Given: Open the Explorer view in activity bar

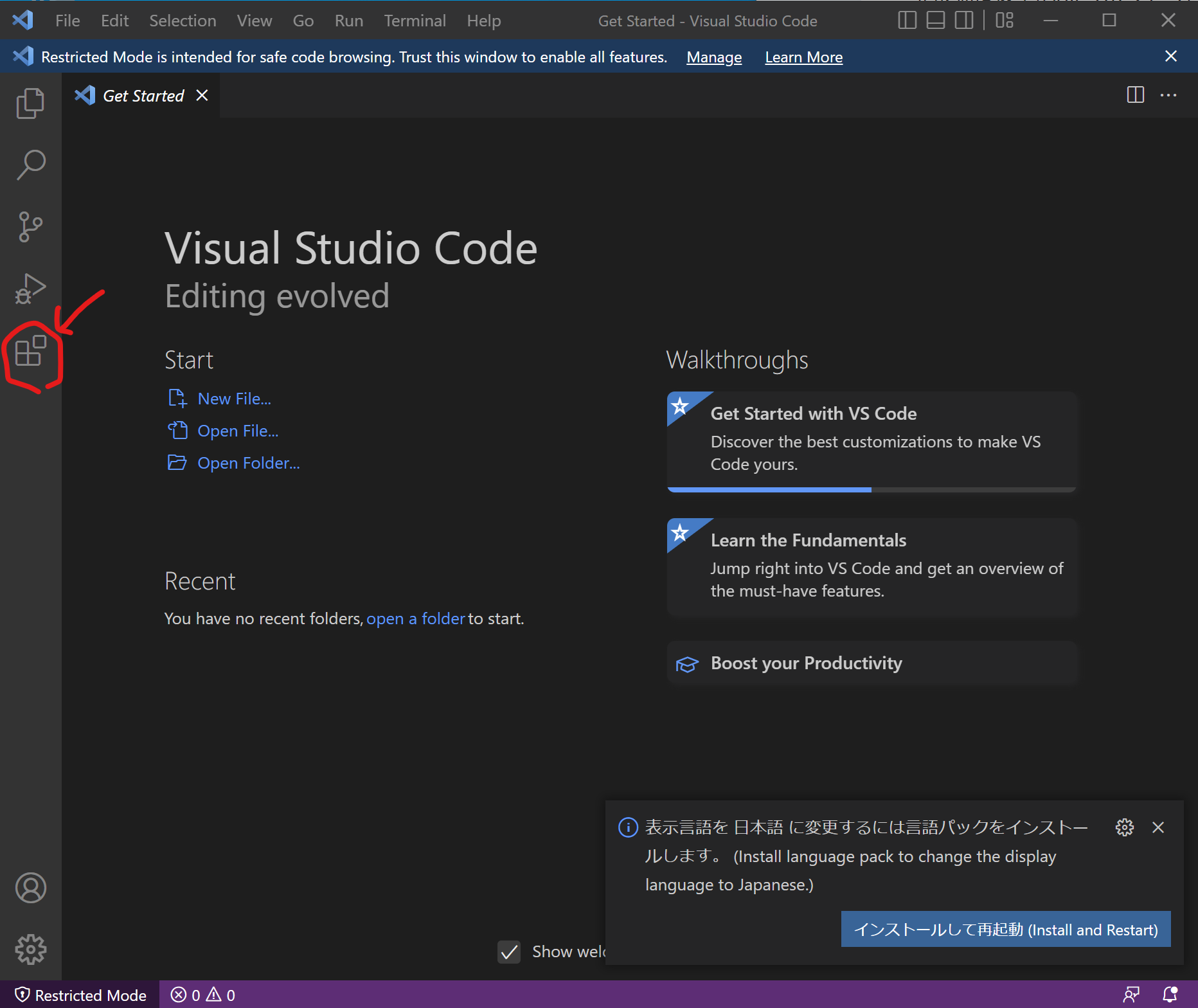Looking at the screenshot, I should pos(30,104).
